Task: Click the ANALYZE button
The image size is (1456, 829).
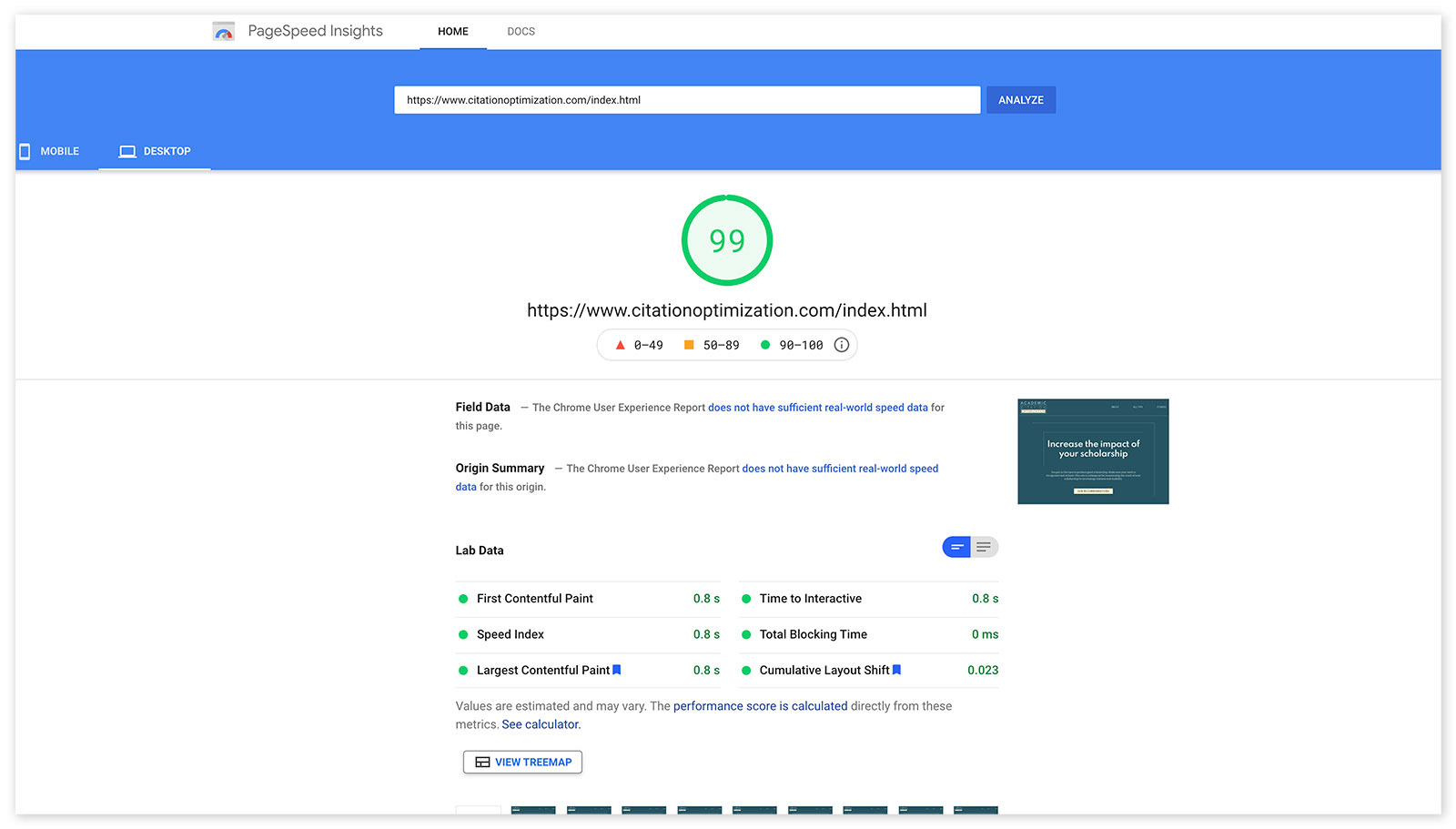Action: [1021, 100]
